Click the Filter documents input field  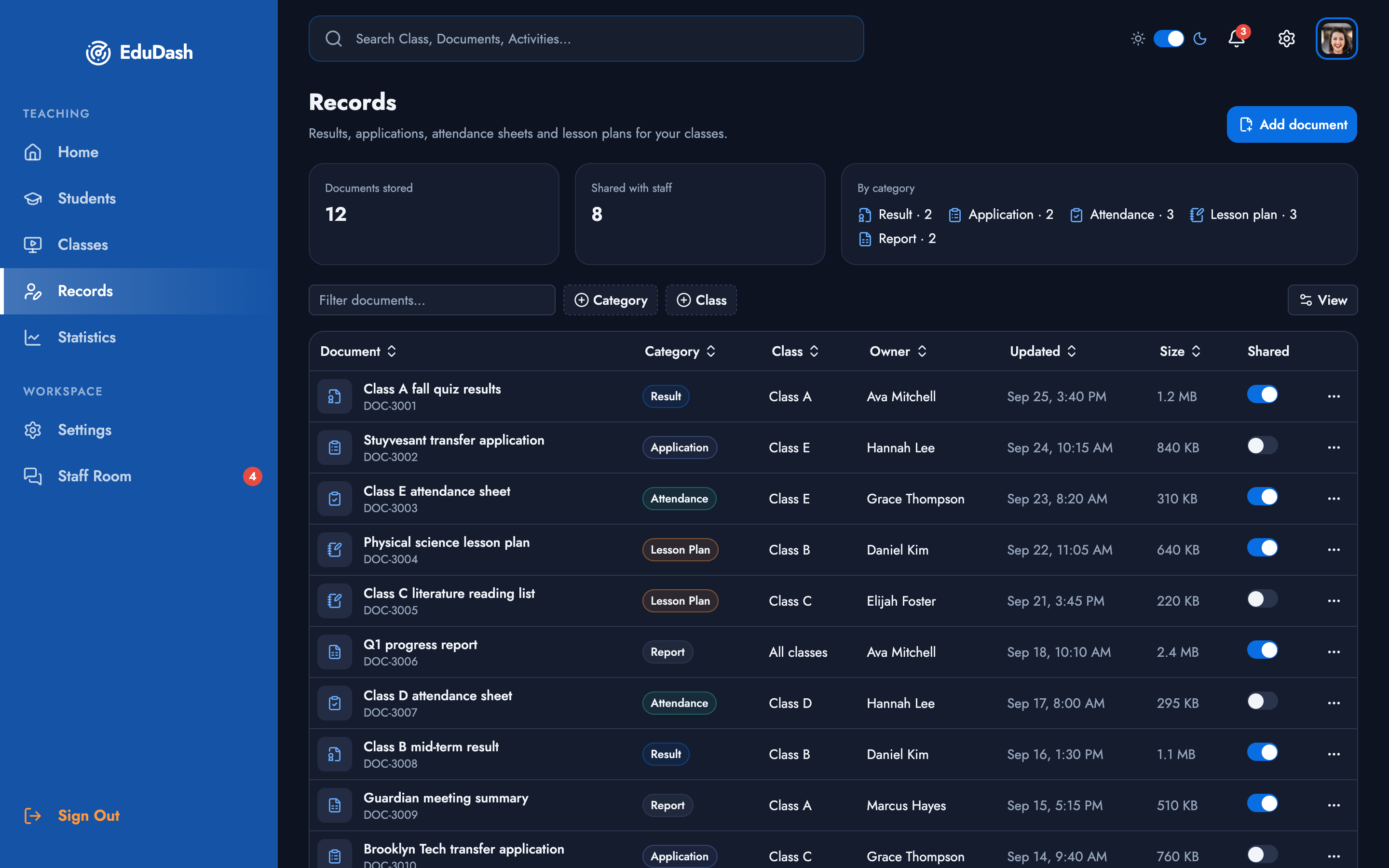click(432, 299)
